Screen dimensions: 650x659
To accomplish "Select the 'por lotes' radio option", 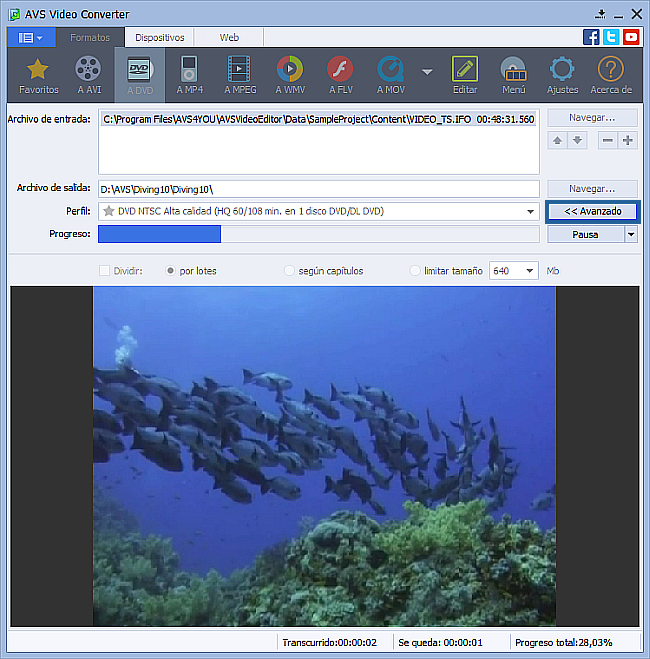I will (171, 271).
